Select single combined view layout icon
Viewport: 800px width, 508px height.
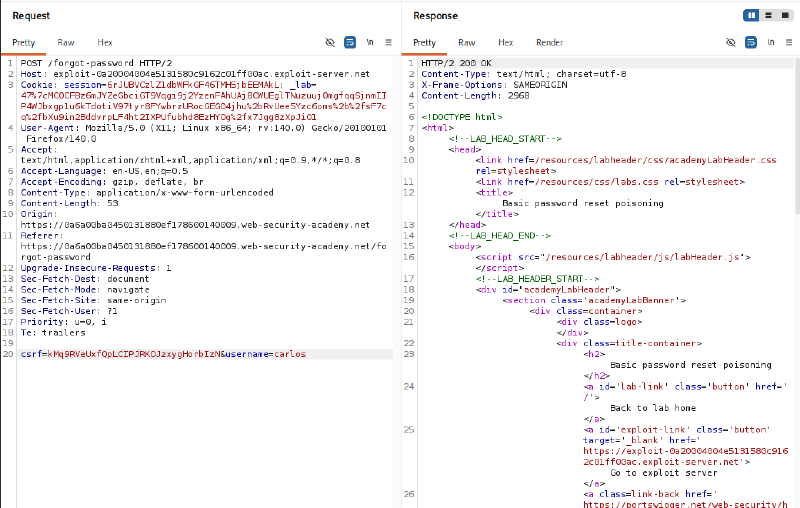click(x=785, y=15)
